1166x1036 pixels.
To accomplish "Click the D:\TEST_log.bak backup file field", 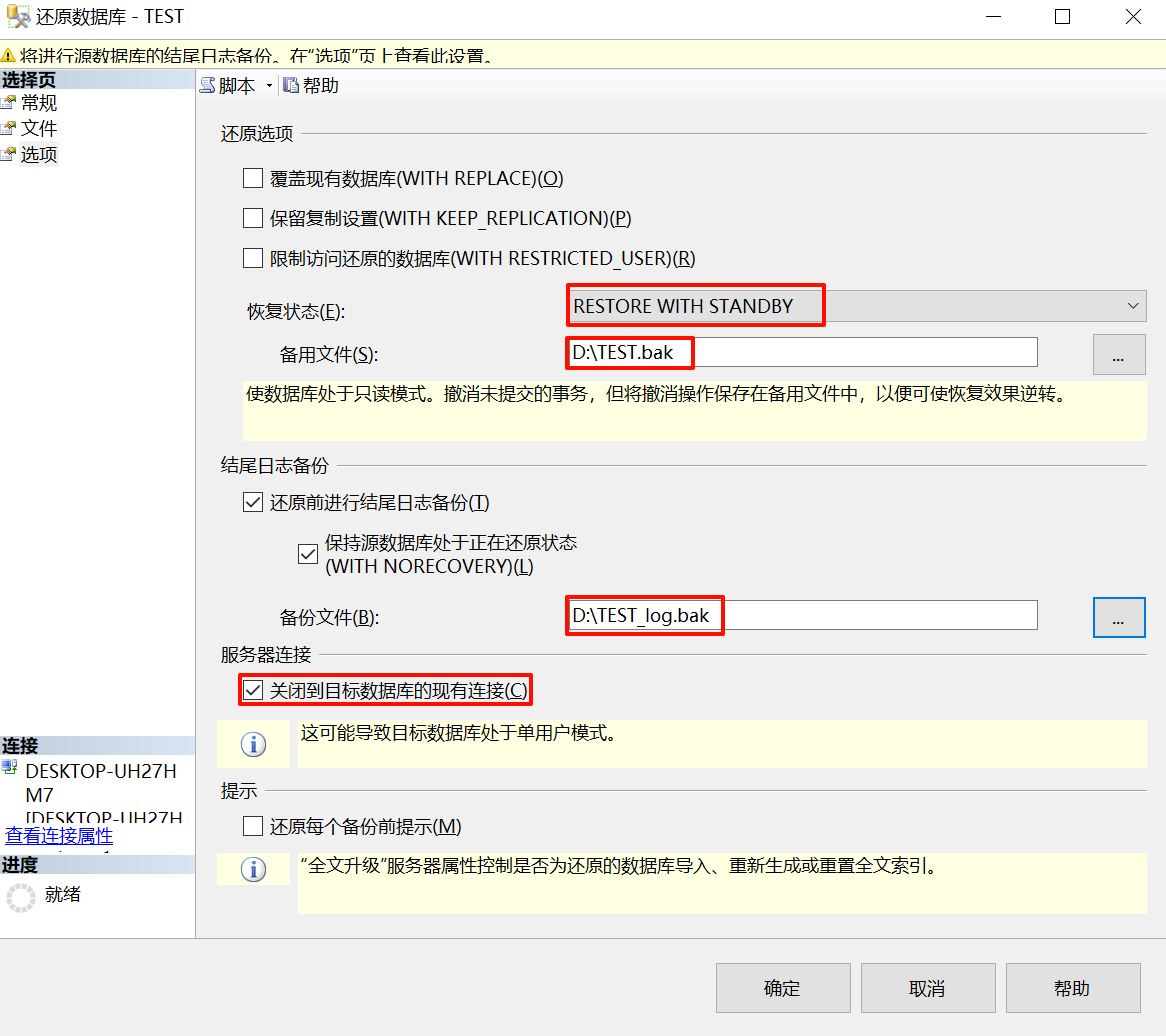I will point(802,616).
